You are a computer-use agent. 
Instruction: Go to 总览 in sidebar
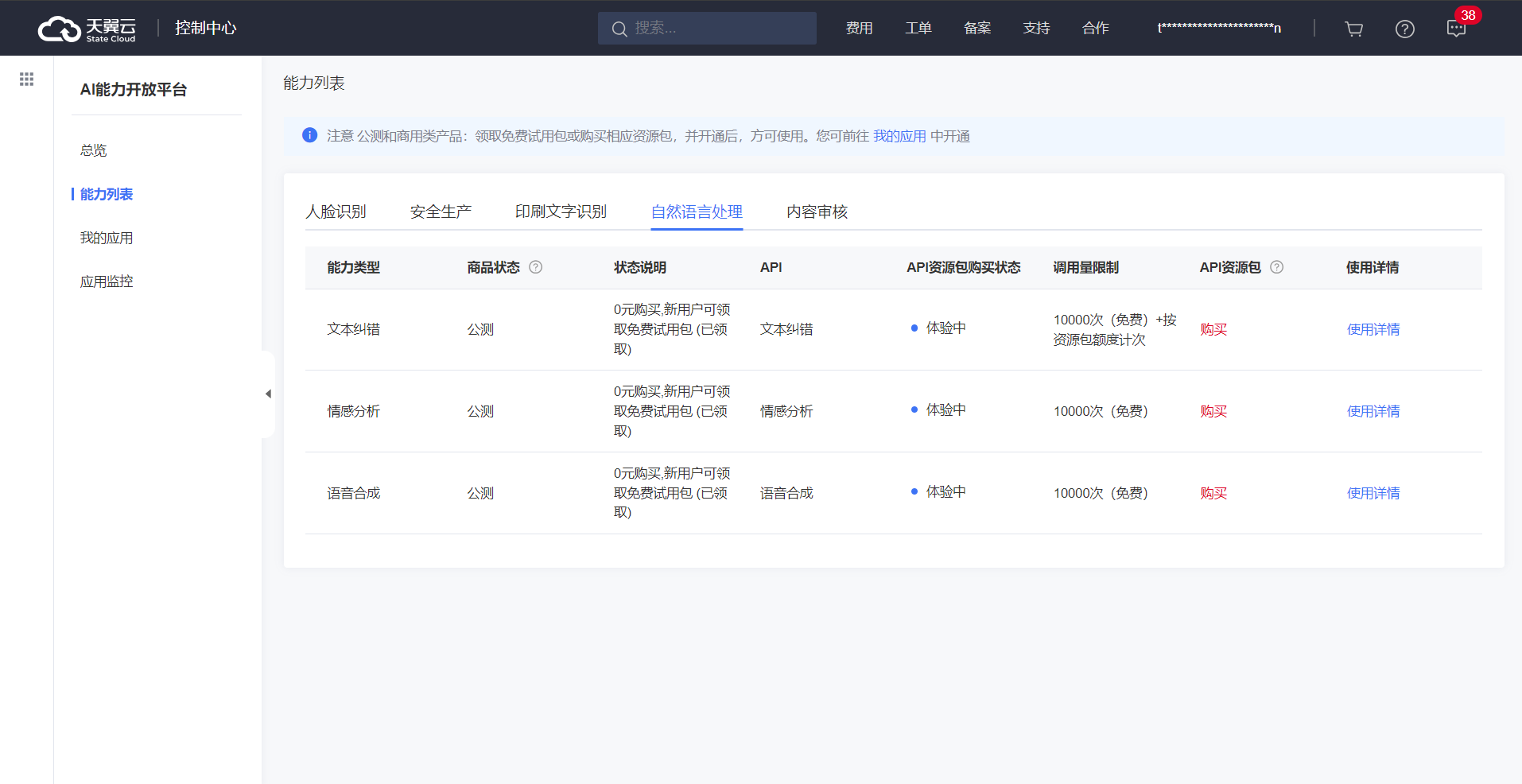coord(93,150)
